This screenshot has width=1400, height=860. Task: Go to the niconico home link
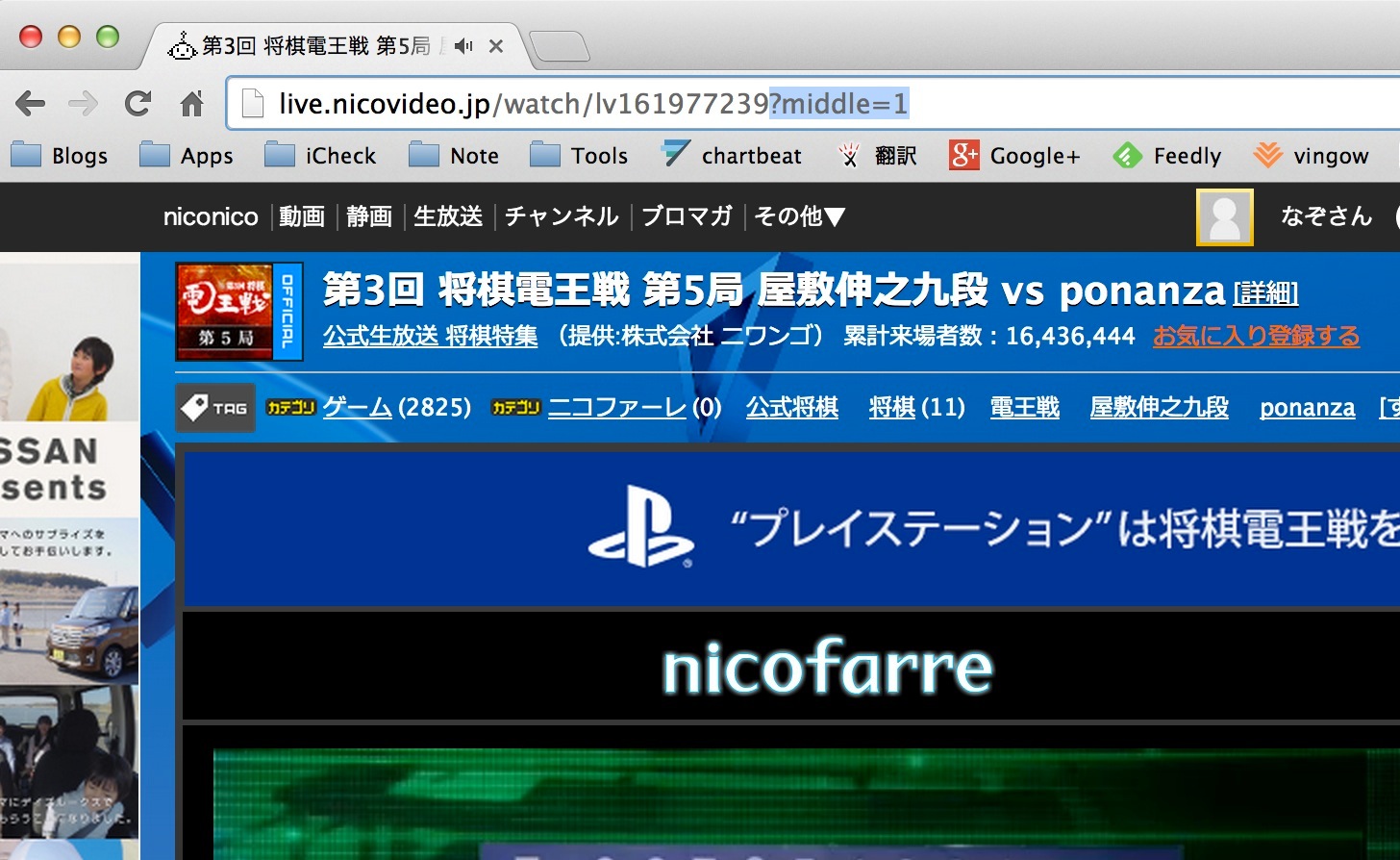coord(211,216)
